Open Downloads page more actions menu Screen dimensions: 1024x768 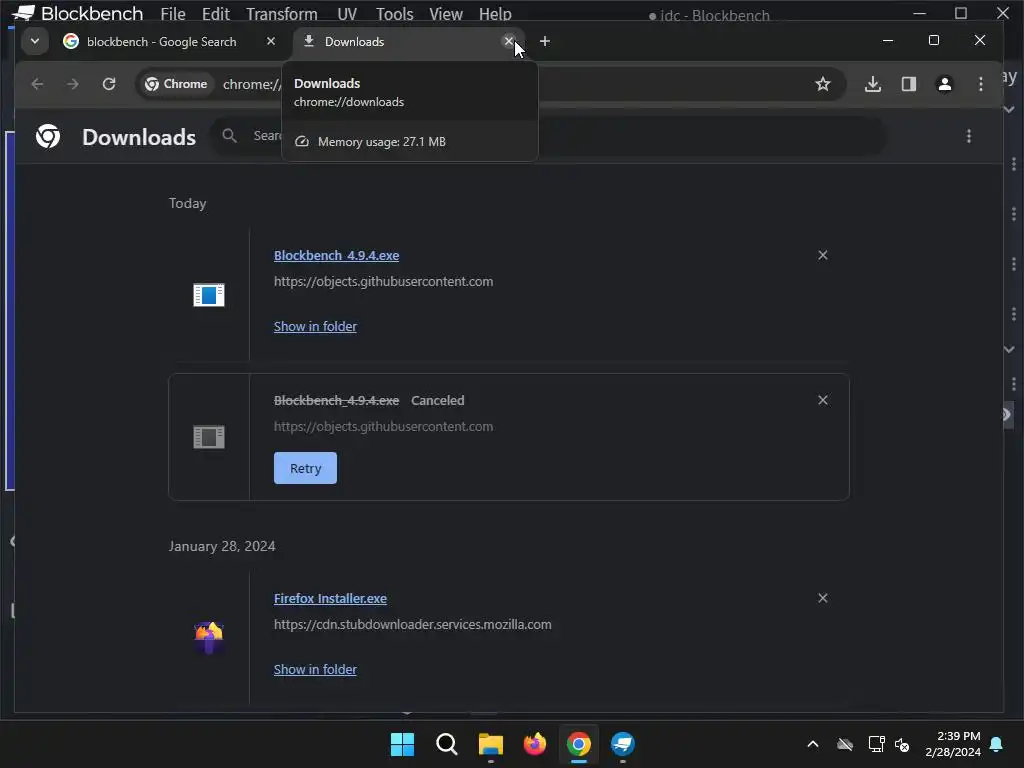(968, 136)
